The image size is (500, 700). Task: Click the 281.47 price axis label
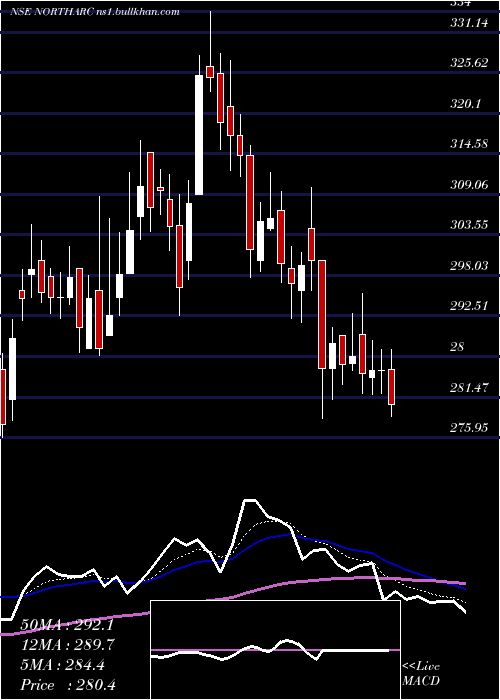coord(469,387)
